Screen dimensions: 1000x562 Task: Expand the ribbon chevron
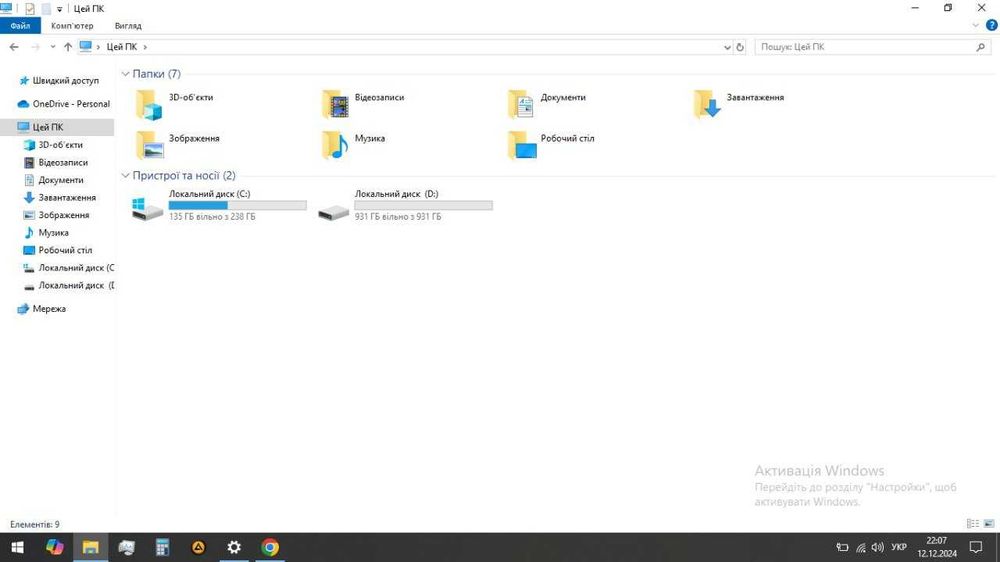pyautogui.click(x=975, y=26)
